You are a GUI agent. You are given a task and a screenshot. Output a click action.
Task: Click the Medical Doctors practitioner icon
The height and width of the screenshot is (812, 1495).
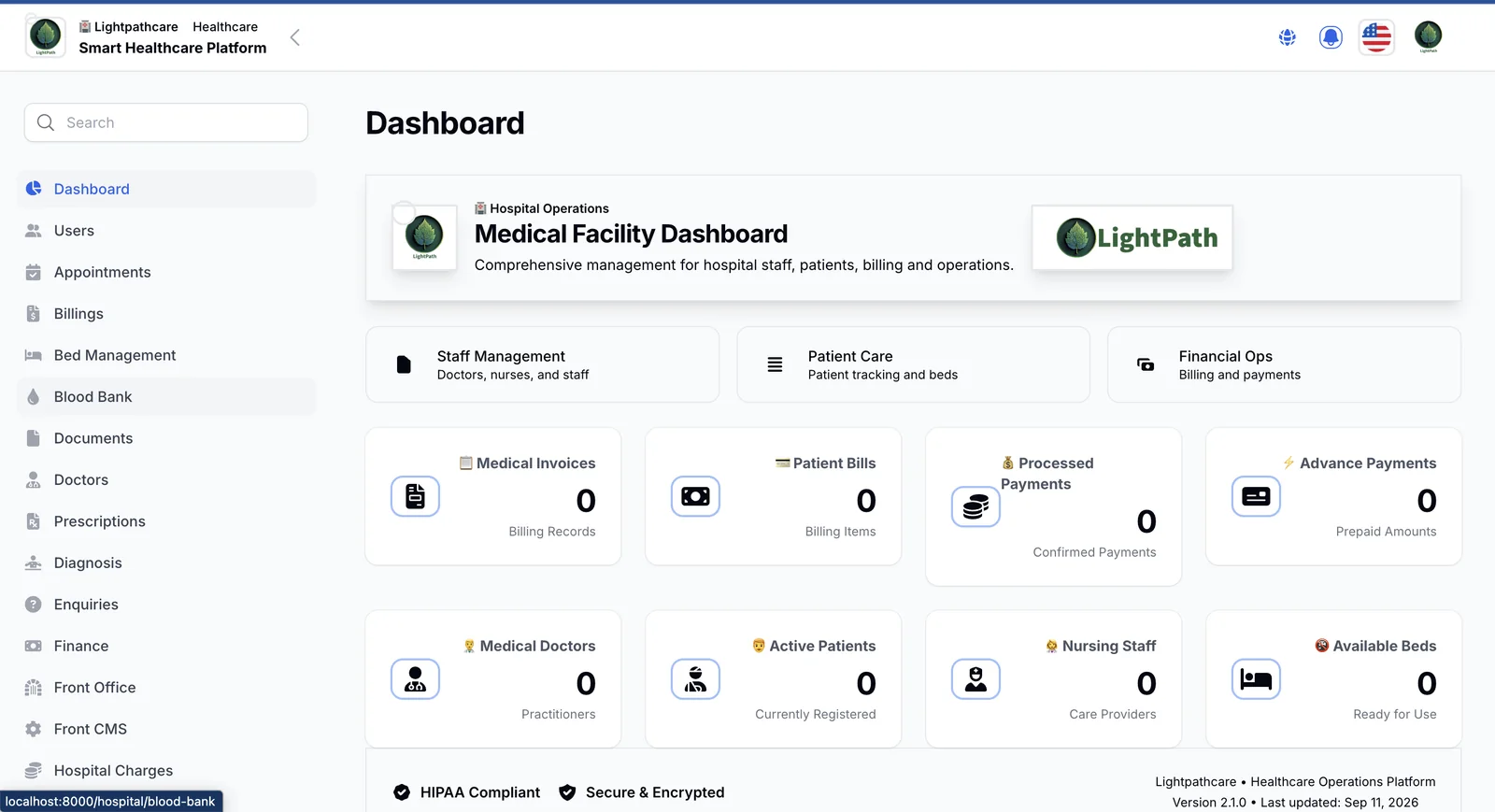click(415, 679)
